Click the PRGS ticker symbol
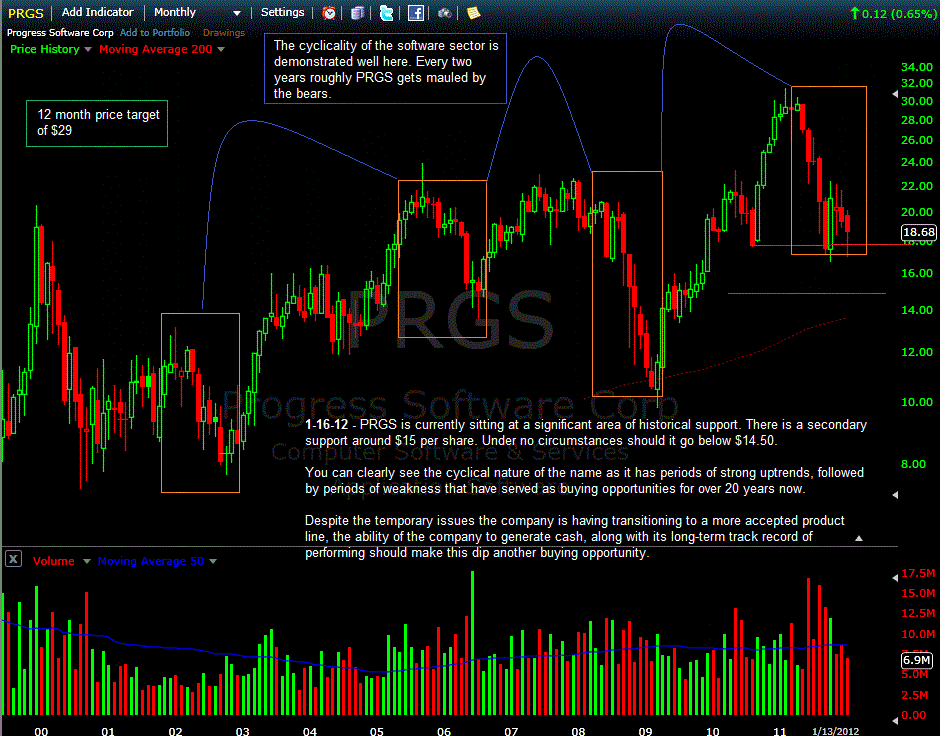 point(26,13)
